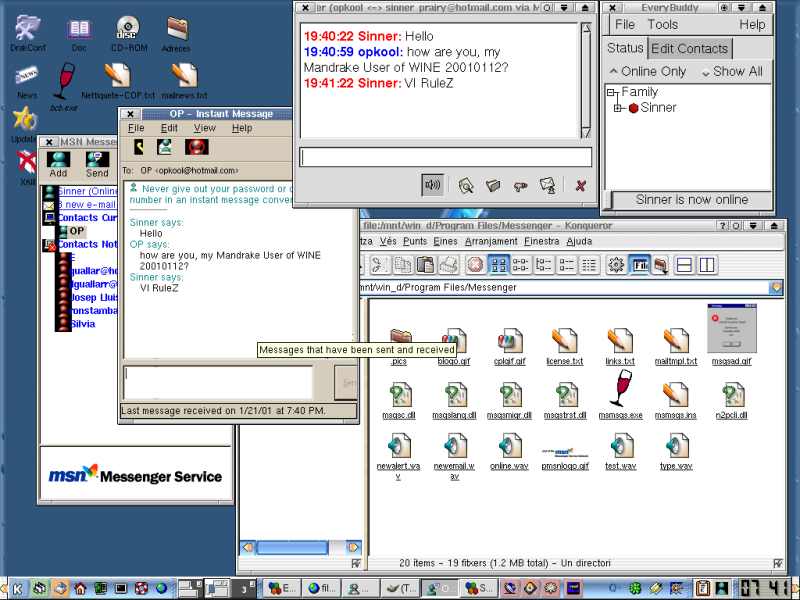Open EveryBuddy Help menu
The image size is (800, 600).
pyautogui.click(x=752, y=24)
